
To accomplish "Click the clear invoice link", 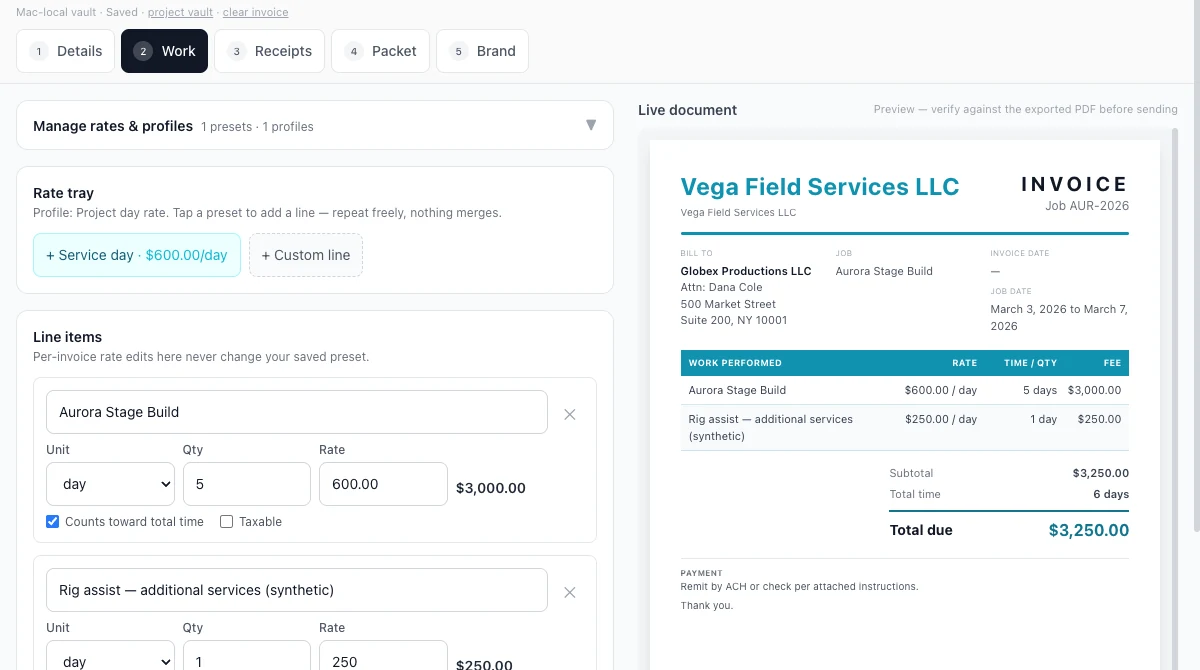I will click(x=255, y=13).
